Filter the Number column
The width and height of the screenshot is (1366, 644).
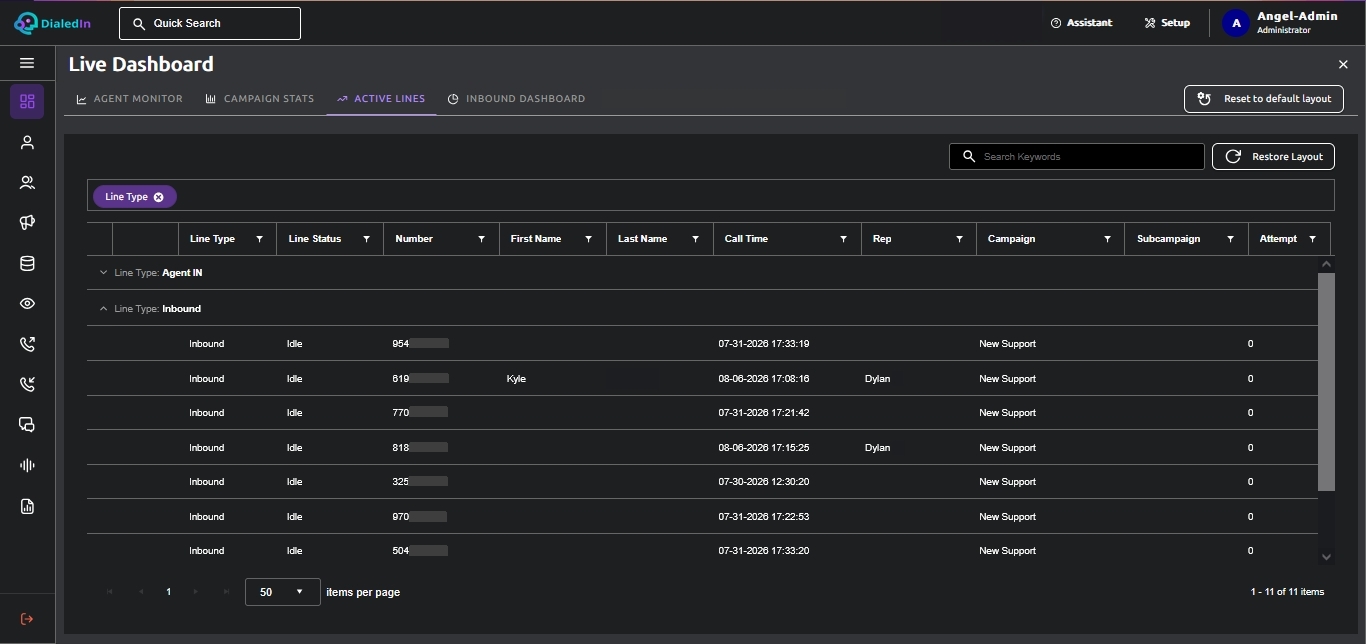pos(482,239)
